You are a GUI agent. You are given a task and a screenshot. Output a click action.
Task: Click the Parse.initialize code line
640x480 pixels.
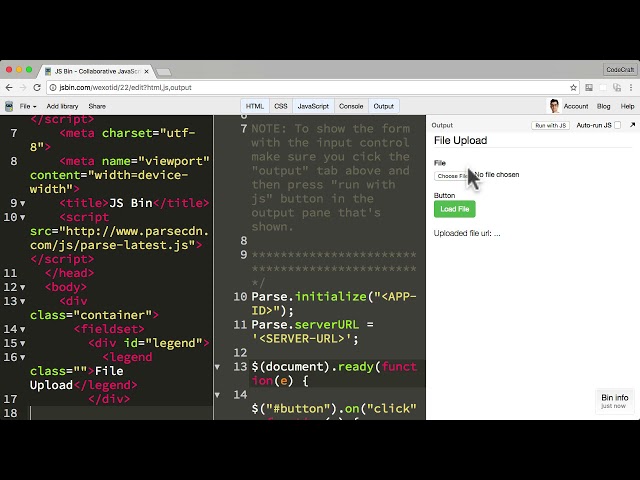(x=334, y=304)
